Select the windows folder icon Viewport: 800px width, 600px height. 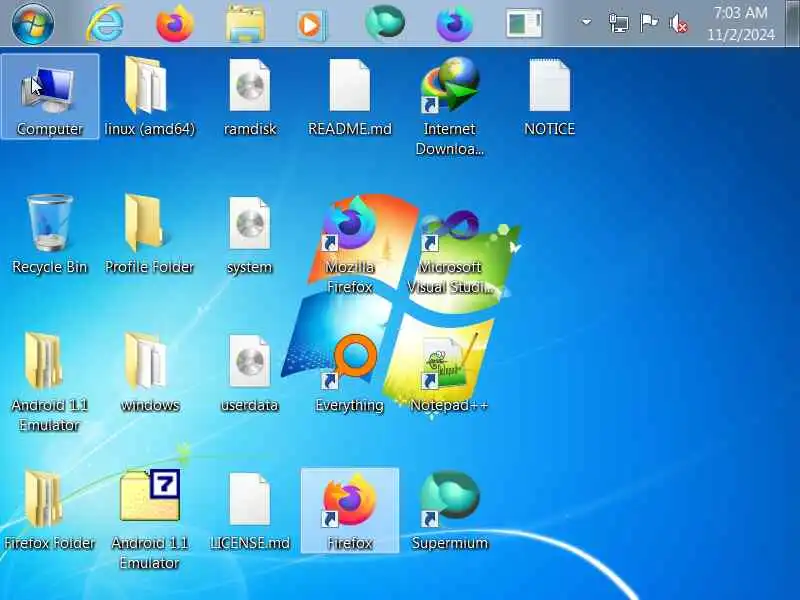coord(149,372)
